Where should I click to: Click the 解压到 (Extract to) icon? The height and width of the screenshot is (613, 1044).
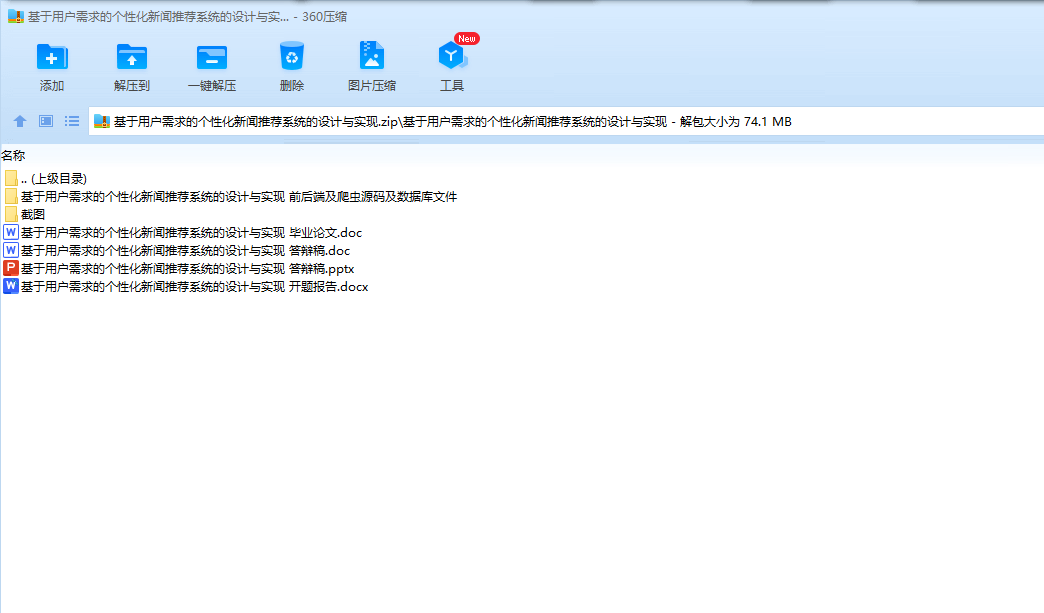(x=132, y=57)
